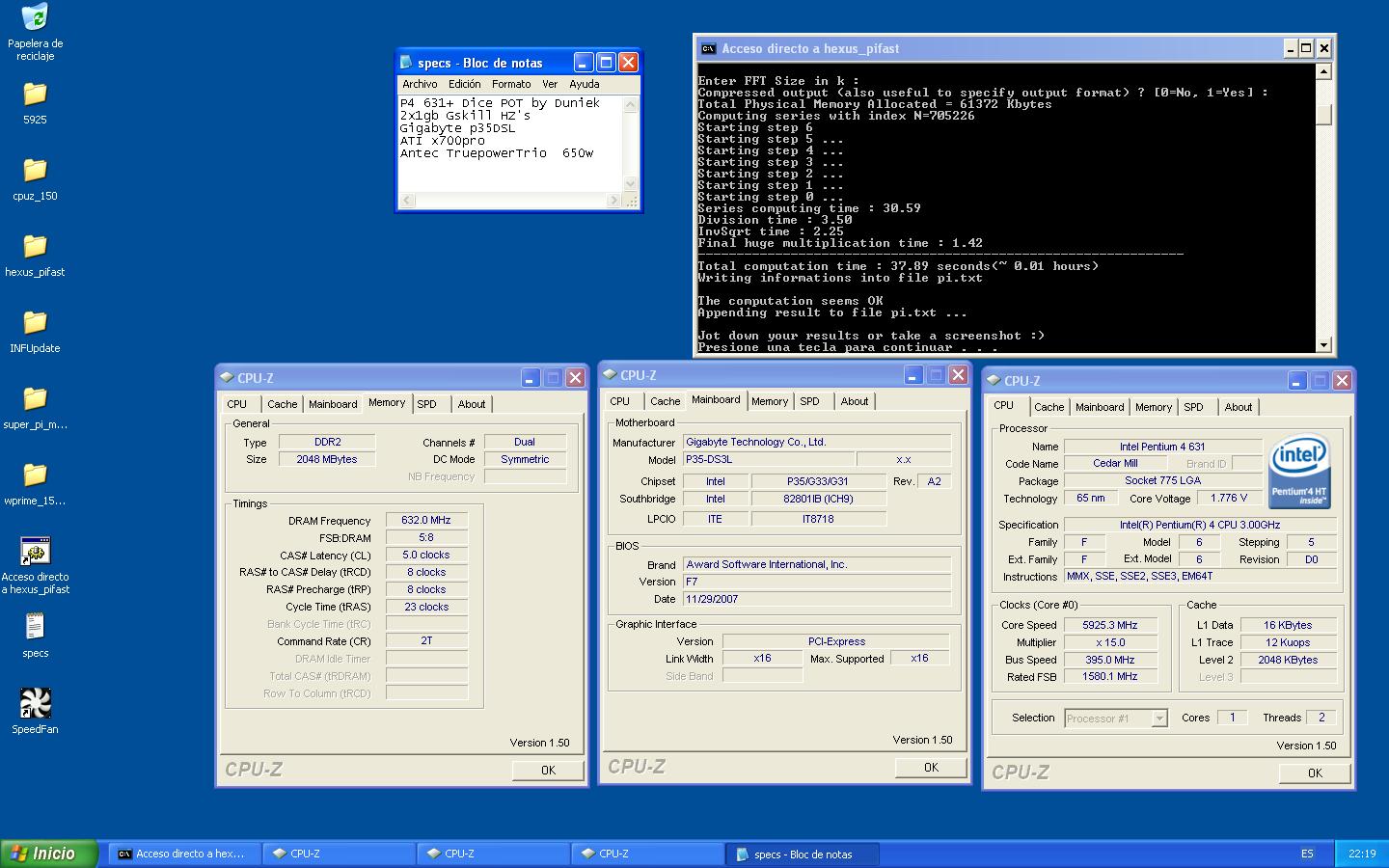Activate the third CPU-Z taskbar button

pyautogui.click(x=647, y=854)
